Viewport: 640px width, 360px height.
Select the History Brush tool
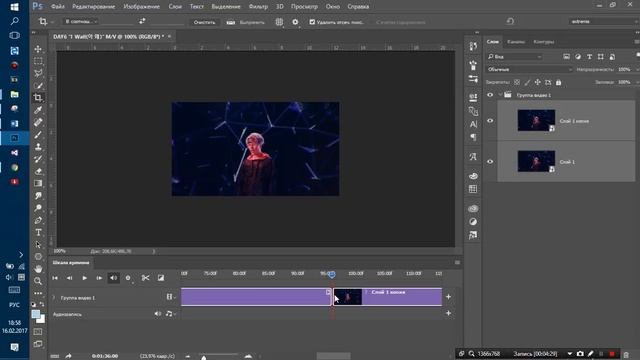(38, 159)
